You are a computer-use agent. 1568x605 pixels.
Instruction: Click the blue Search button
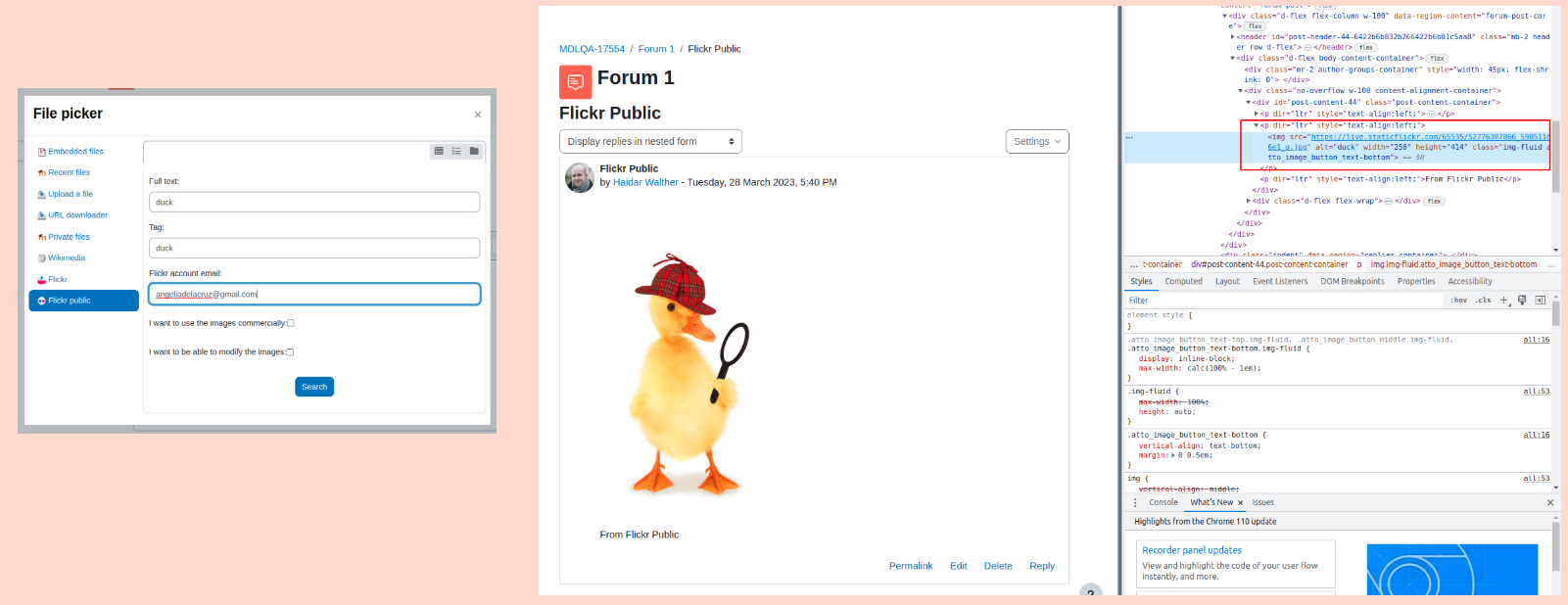pyautogui.click(x=314, y=387)
